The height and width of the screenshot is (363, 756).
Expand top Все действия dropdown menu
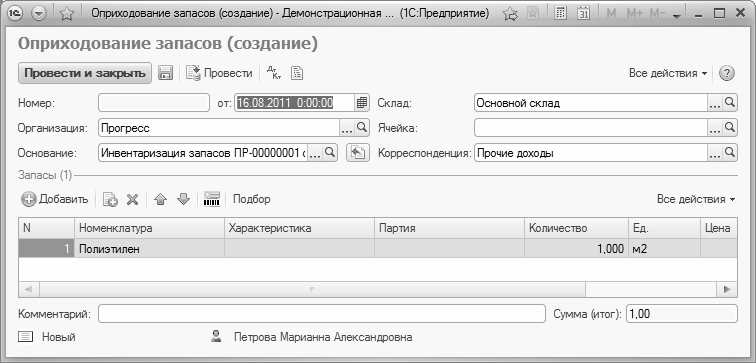[x=668, y=73]
